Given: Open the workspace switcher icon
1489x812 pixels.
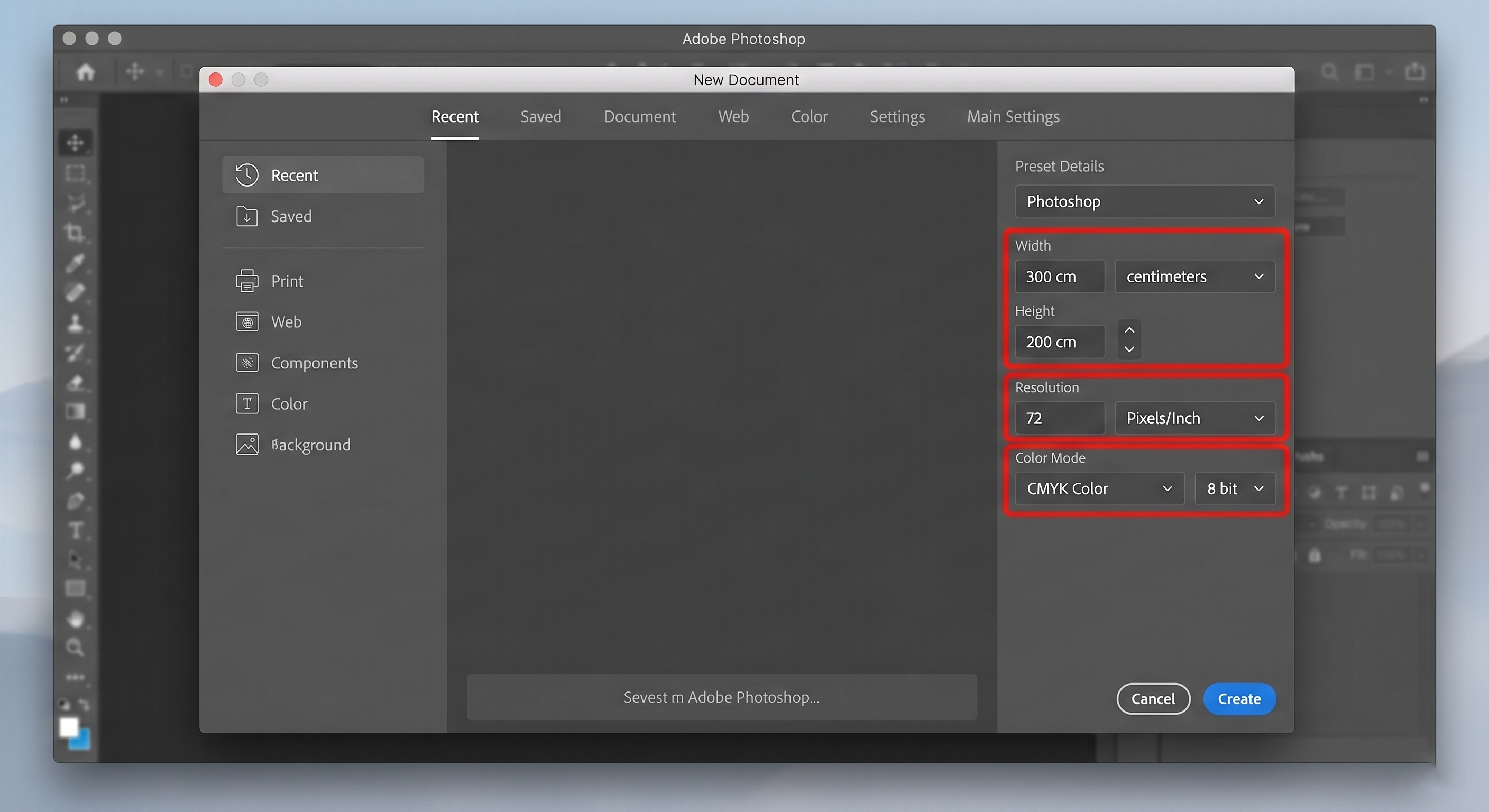Looking at the screenshot, I should [x=1365, y=72].
